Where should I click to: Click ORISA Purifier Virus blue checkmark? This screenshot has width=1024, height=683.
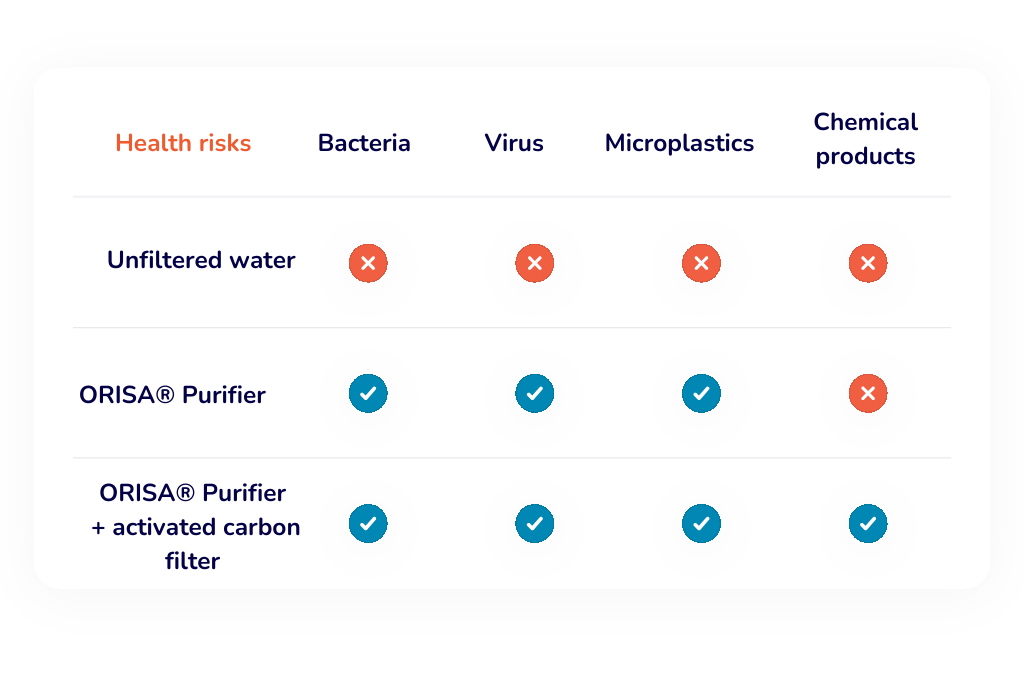[534, 394]
